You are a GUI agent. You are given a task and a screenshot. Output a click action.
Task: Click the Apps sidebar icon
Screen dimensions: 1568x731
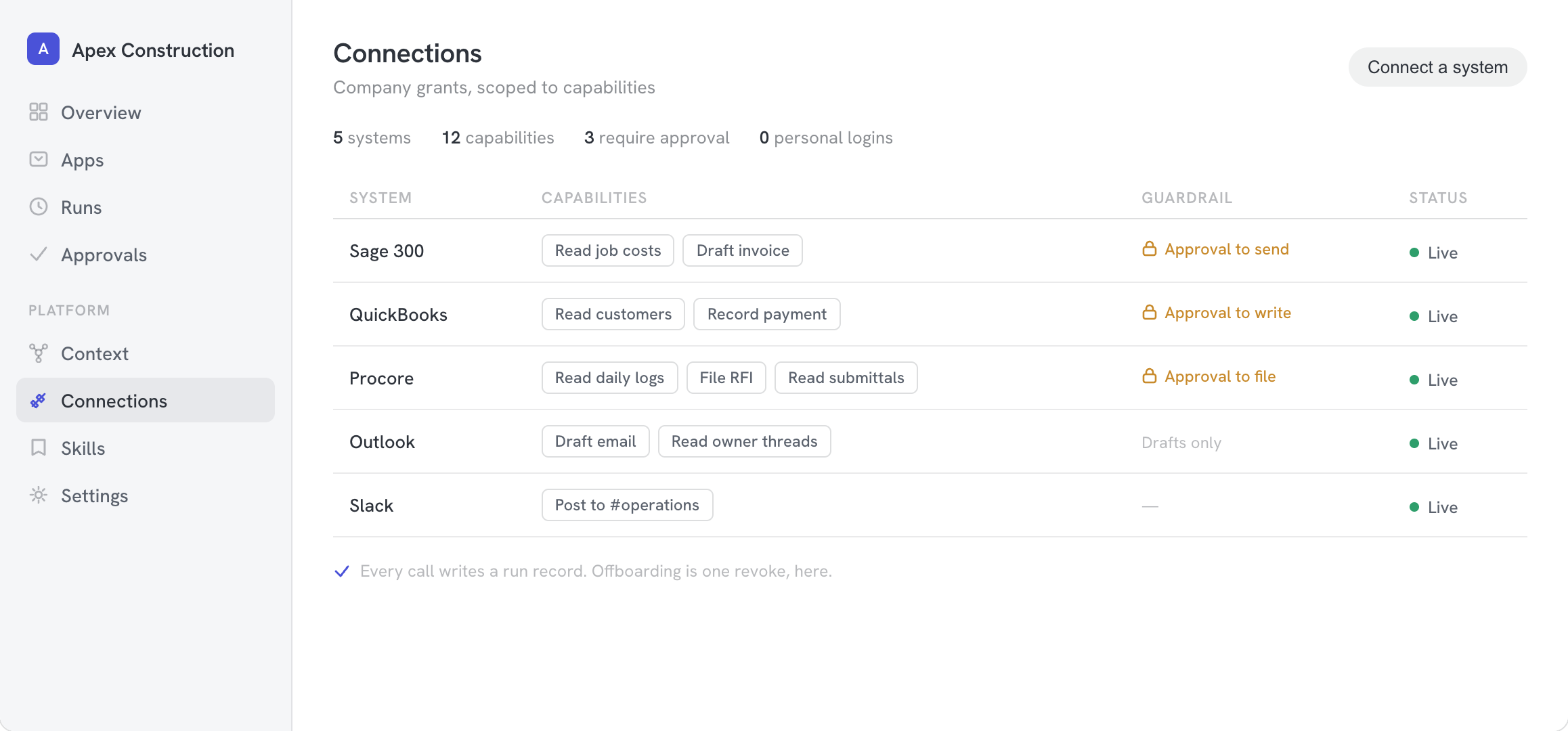click(39, 160)
